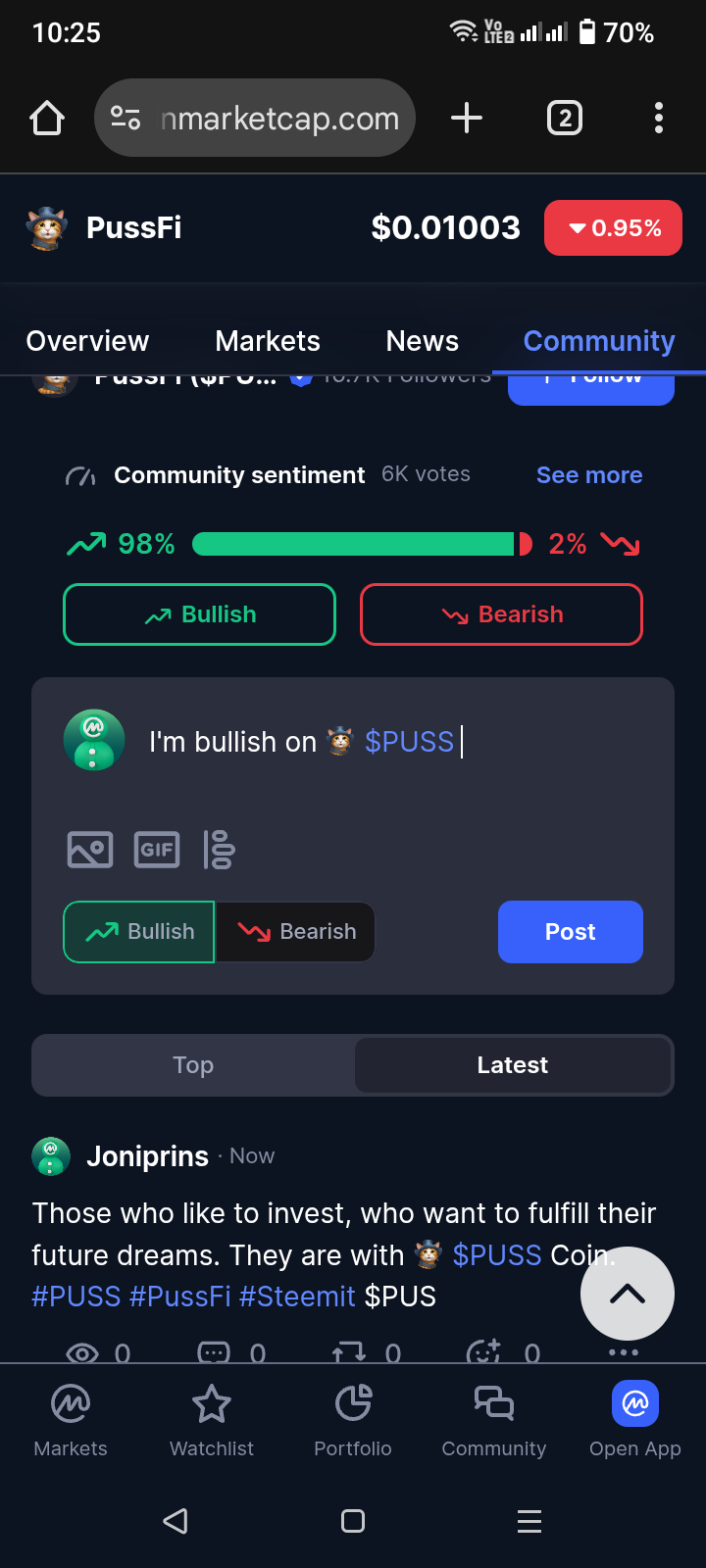Open the tab switcher showing 2 tabs

coord(564,119)
